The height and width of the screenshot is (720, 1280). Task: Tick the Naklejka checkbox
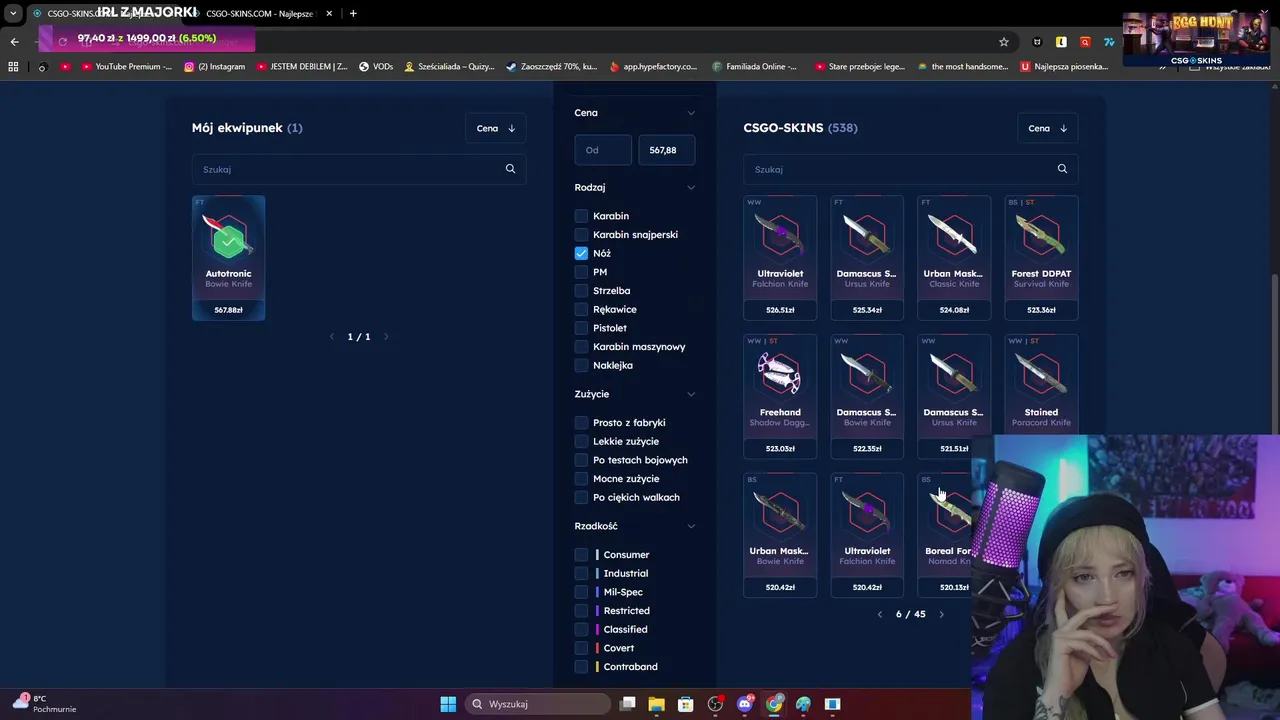coord(581,365)
